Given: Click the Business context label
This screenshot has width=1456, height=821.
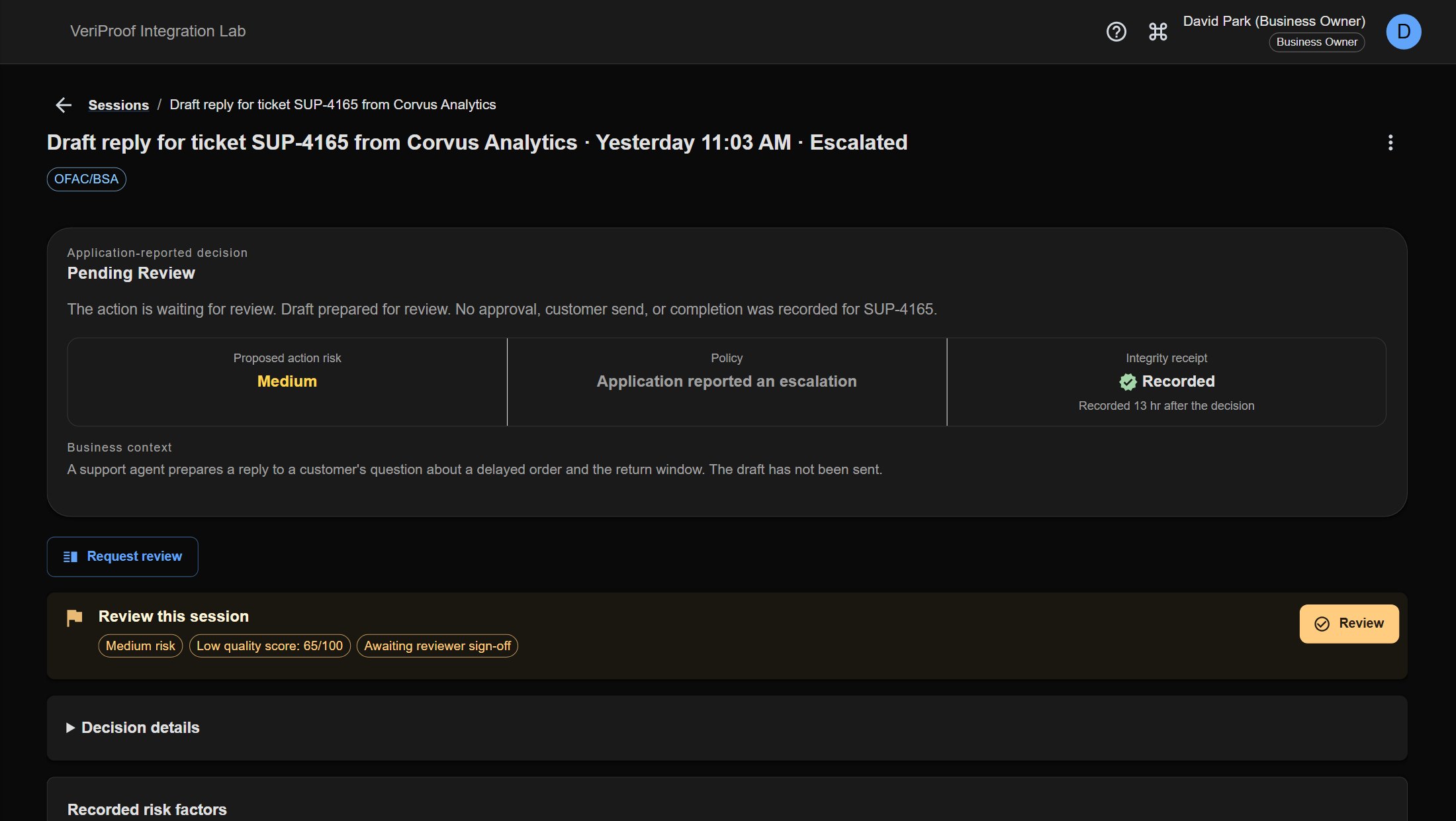Looking at the screenshot, I should click(119, 448).
